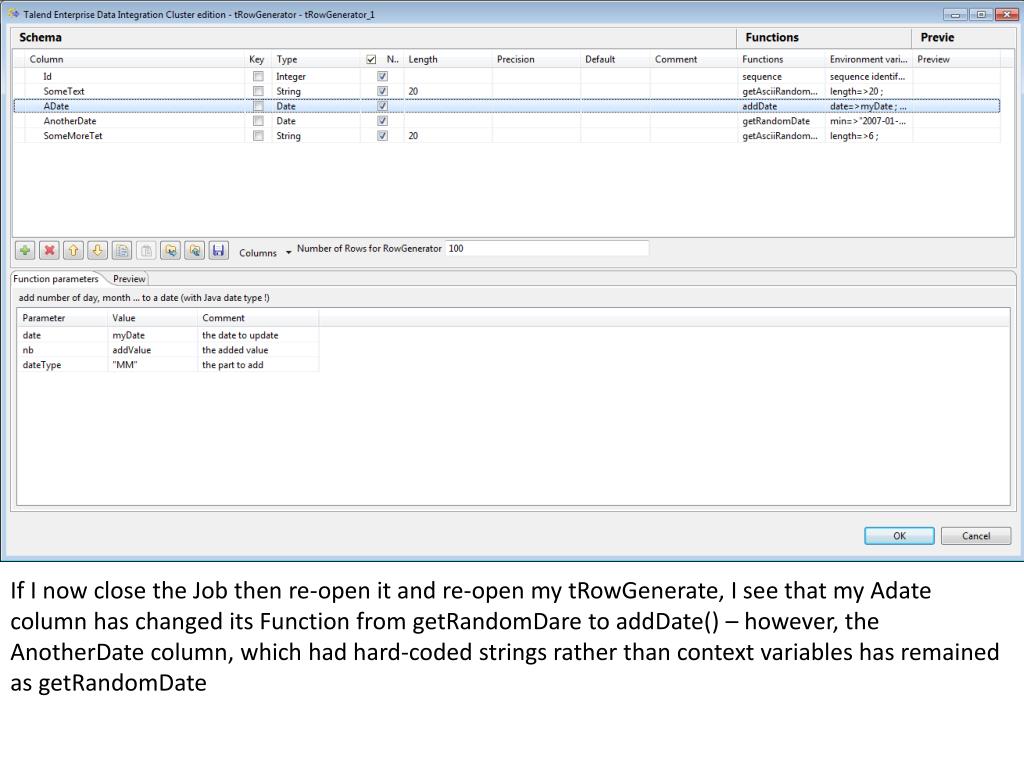Open Type combo showing Integer for Id
The image size is (1024, 768).
tap(316, 76)
